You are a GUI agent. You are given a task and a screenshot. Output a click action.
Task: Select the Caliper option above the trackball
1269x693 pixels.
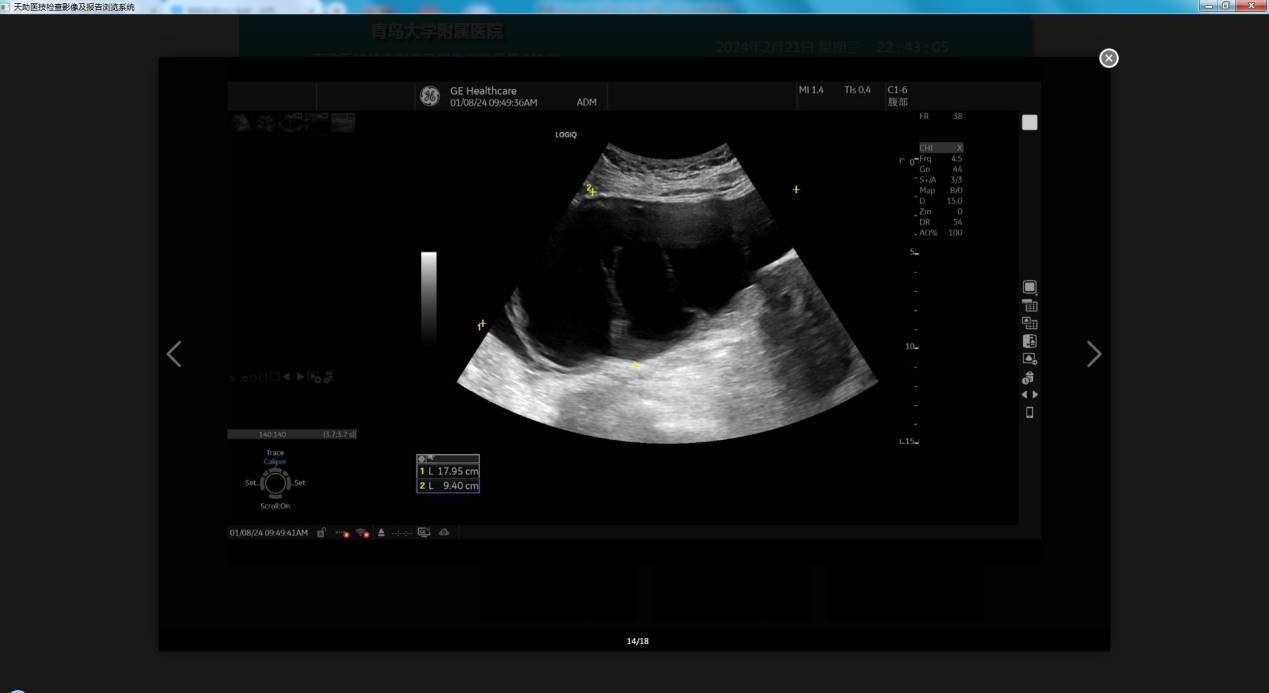tap(274, 462)
